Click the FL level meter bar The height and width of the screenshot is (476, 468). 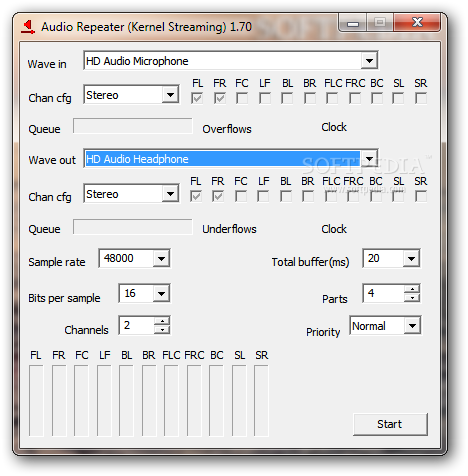(x=36, y=401)
